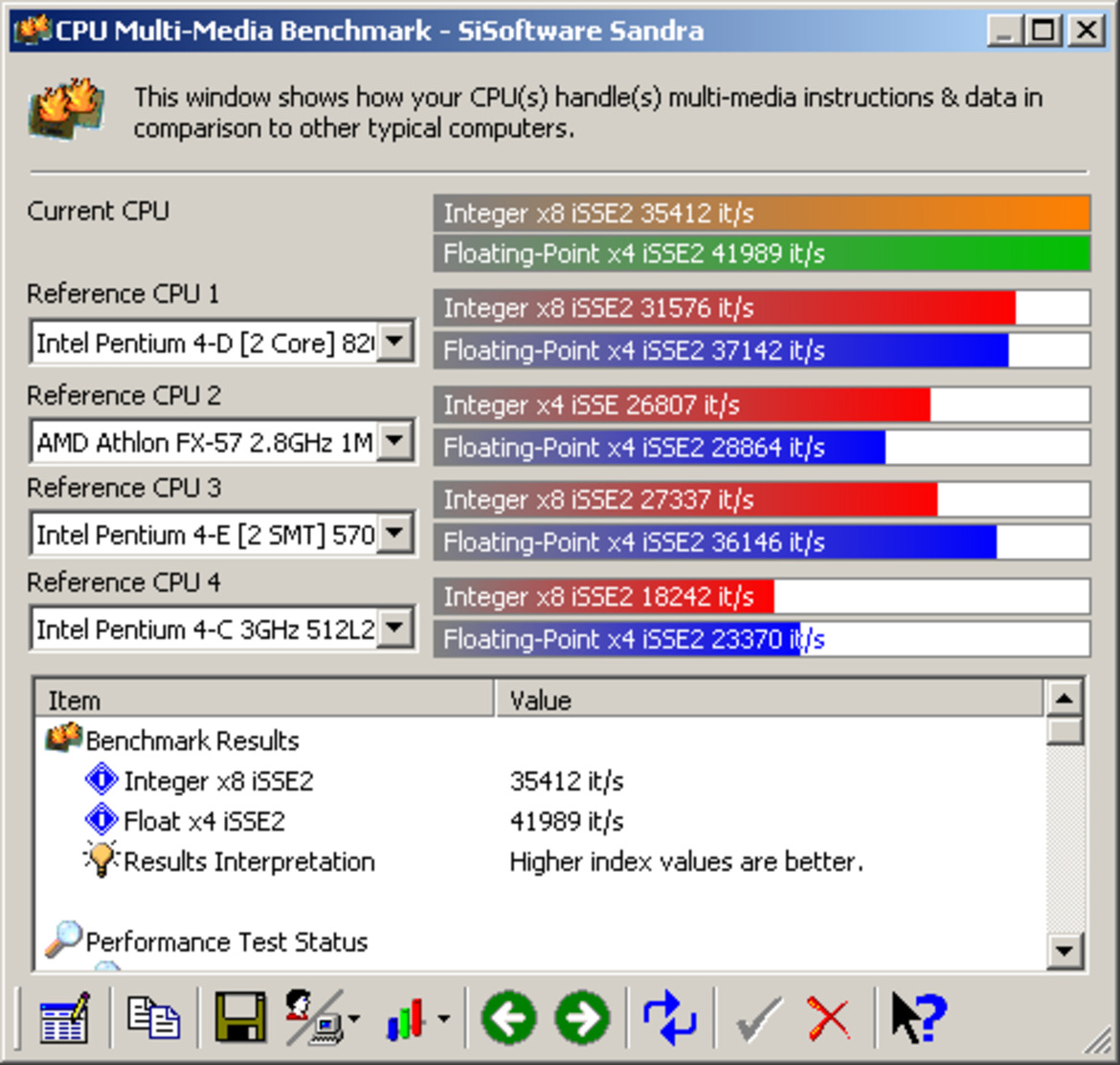Click the Current CPU label
Image resolution: width=1120 pixels, height=1065 pixels.
(99, 211)
